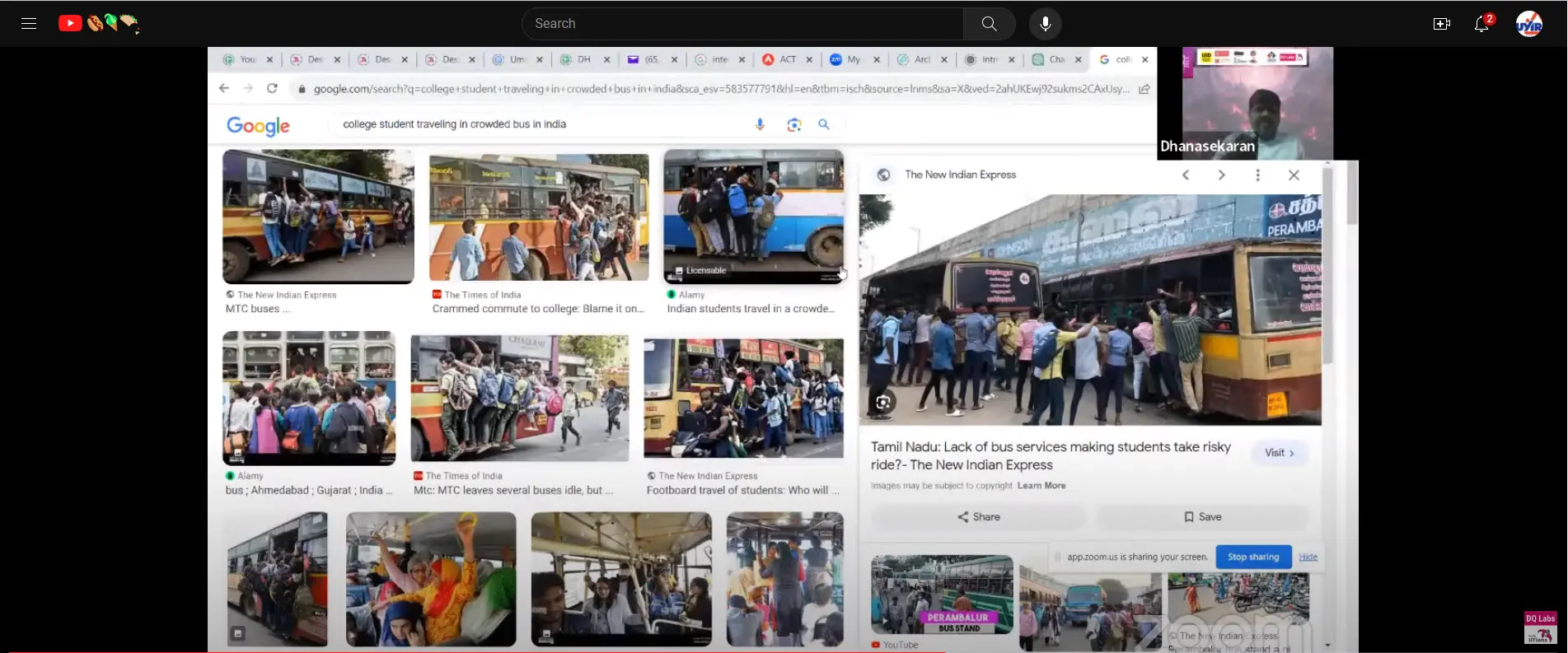Click the DQ Labs channel watermark
The width and height of the screenshot is (1568, 653).
click(1540, 627)
